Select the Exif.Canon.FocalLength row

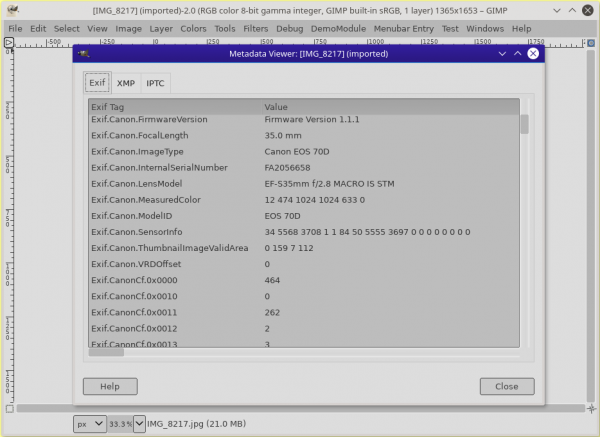pos(304,135)
